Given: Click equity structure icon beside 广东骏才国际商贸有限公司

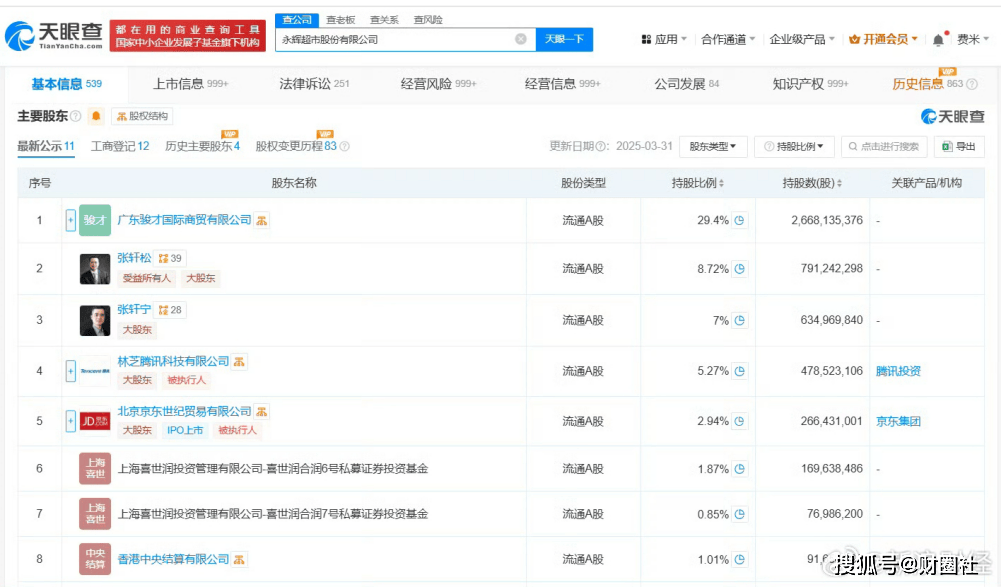Looking at the screenshot, I should tap(262, 220).
